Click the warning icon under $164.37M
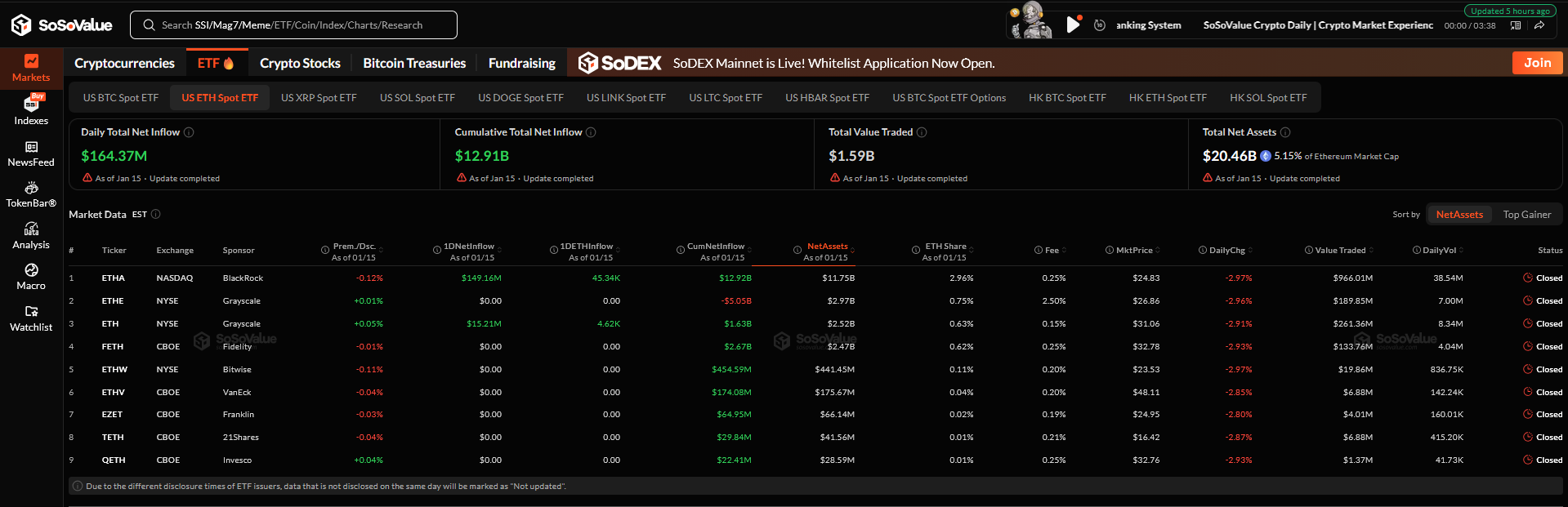Image resolution: width=1568 pixels, height=507 pixels. pyautogui.click(x=87, y=177)
